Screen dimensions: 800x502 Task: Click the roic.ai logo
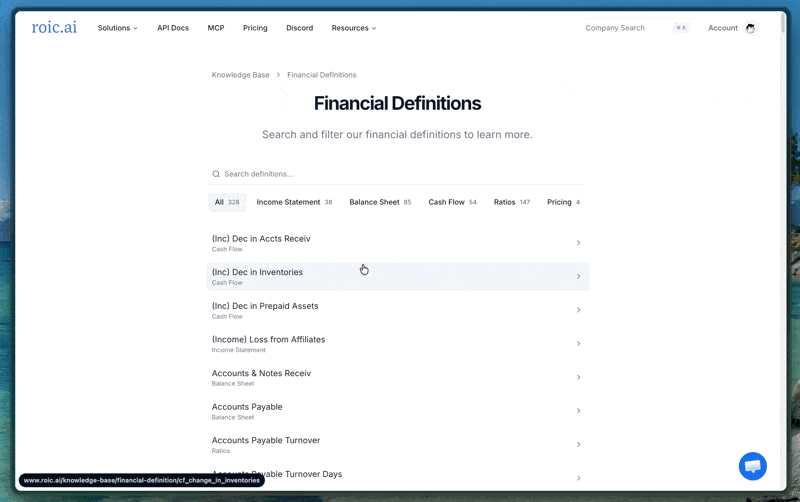click(x=54, y=27)
